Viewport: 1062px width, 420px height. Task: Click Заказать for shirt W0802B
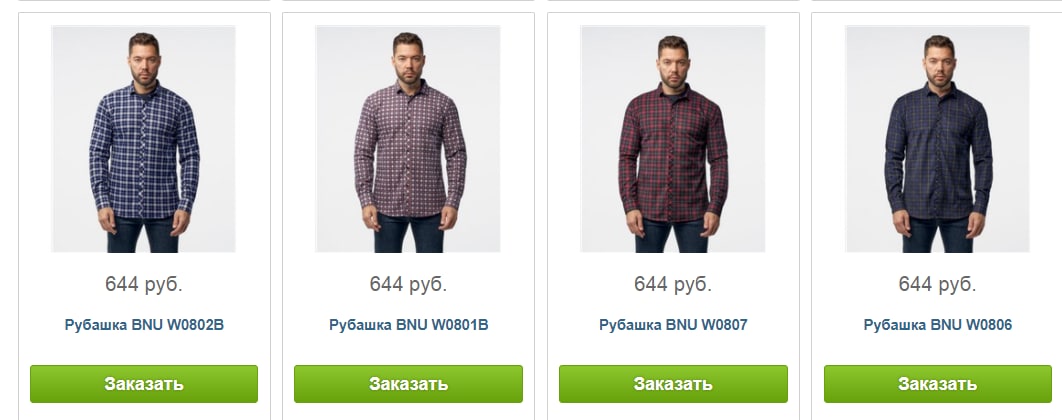tap(144, 384)
